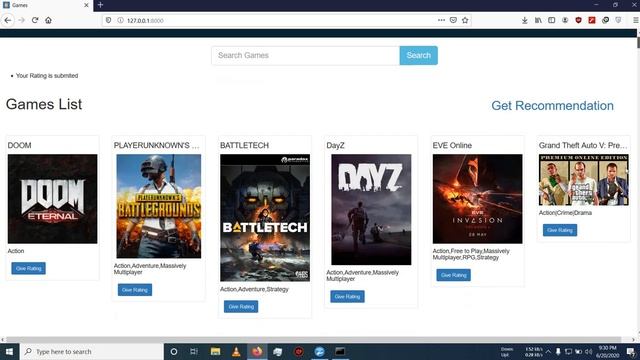Screen dimensions: 640x360
Task: Toggle the sidebar view icon
Action: pyautogui.click(x=551, y=20)
